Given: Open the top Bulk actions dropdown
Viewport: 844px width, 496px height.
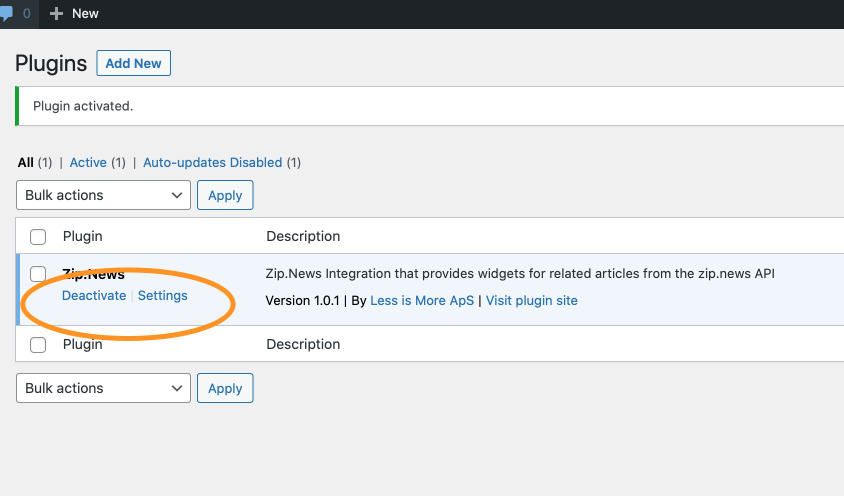Looking at the screenshot, I should pos(103,195).
